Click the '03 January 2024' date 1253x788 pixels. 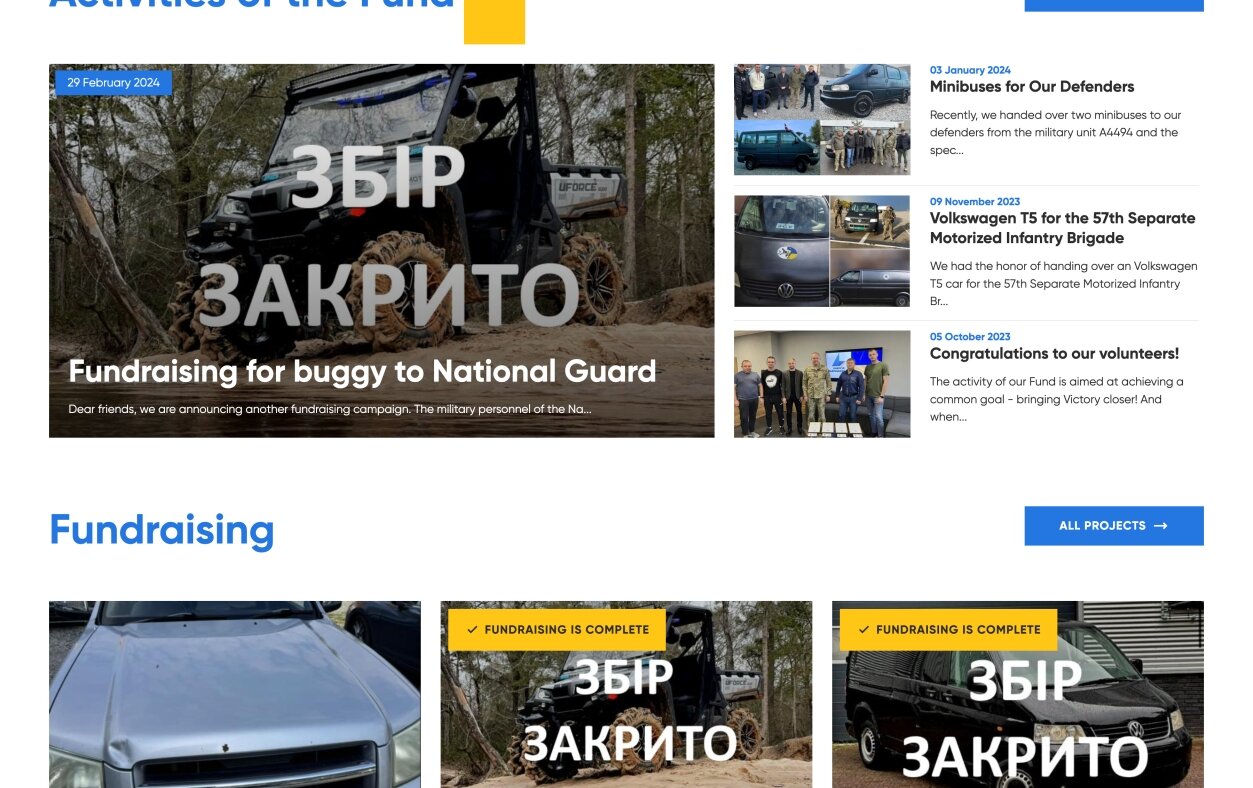[x=970, y=70]
